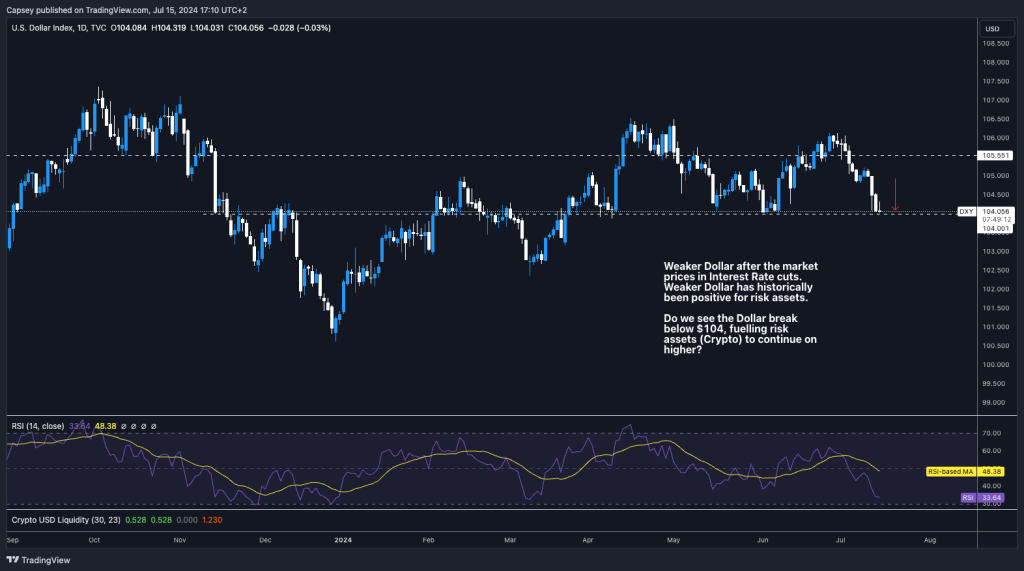Click the open value O104.084 in legend
This screenshot has height=571, width=1024.
click(x=129, y=28)
